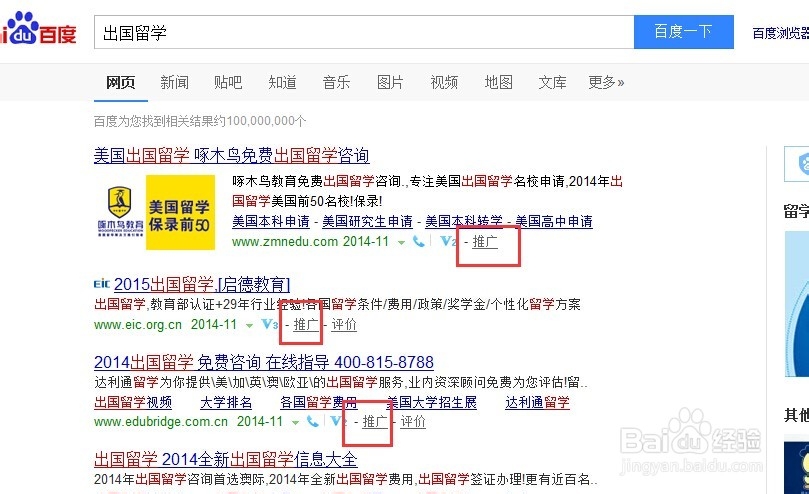Click 评价 on the edubridge.com.cn result
809x494 pixels.
413,422
